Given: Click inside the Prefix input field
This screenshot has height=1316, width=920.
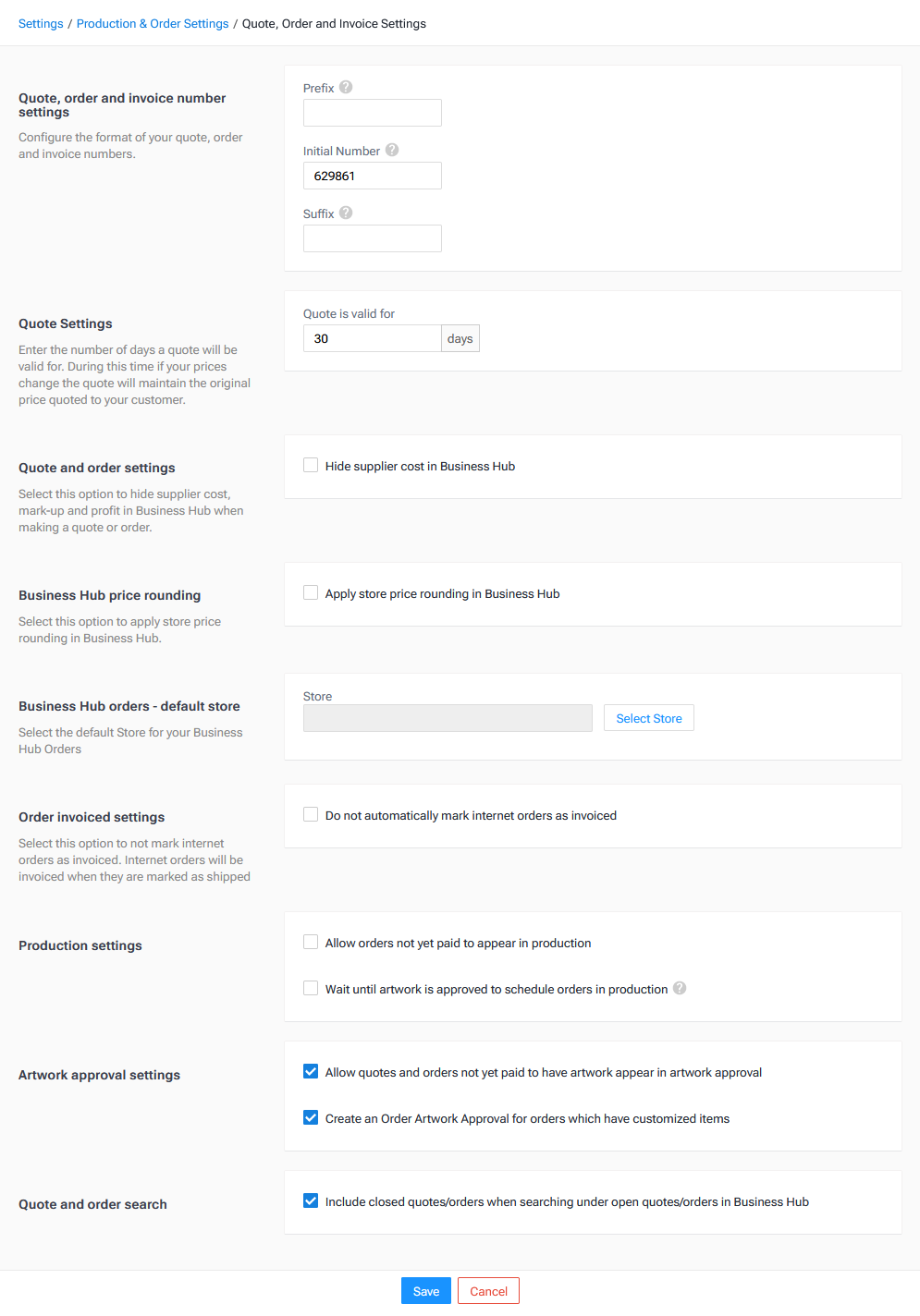Looking at the screenshot, I should (x=372, y=112).
